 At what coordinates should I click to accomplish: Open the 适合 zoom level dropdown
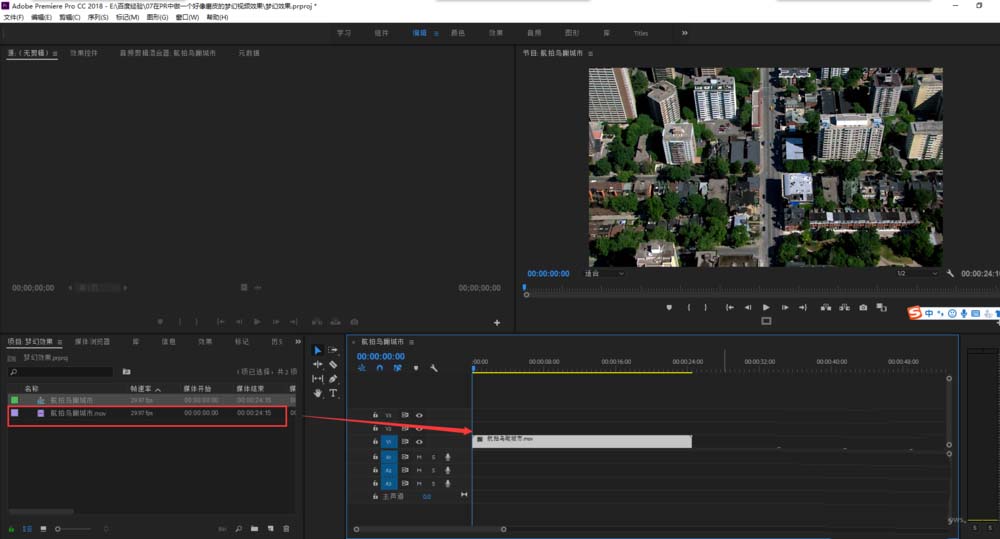(x=605, y=273)
